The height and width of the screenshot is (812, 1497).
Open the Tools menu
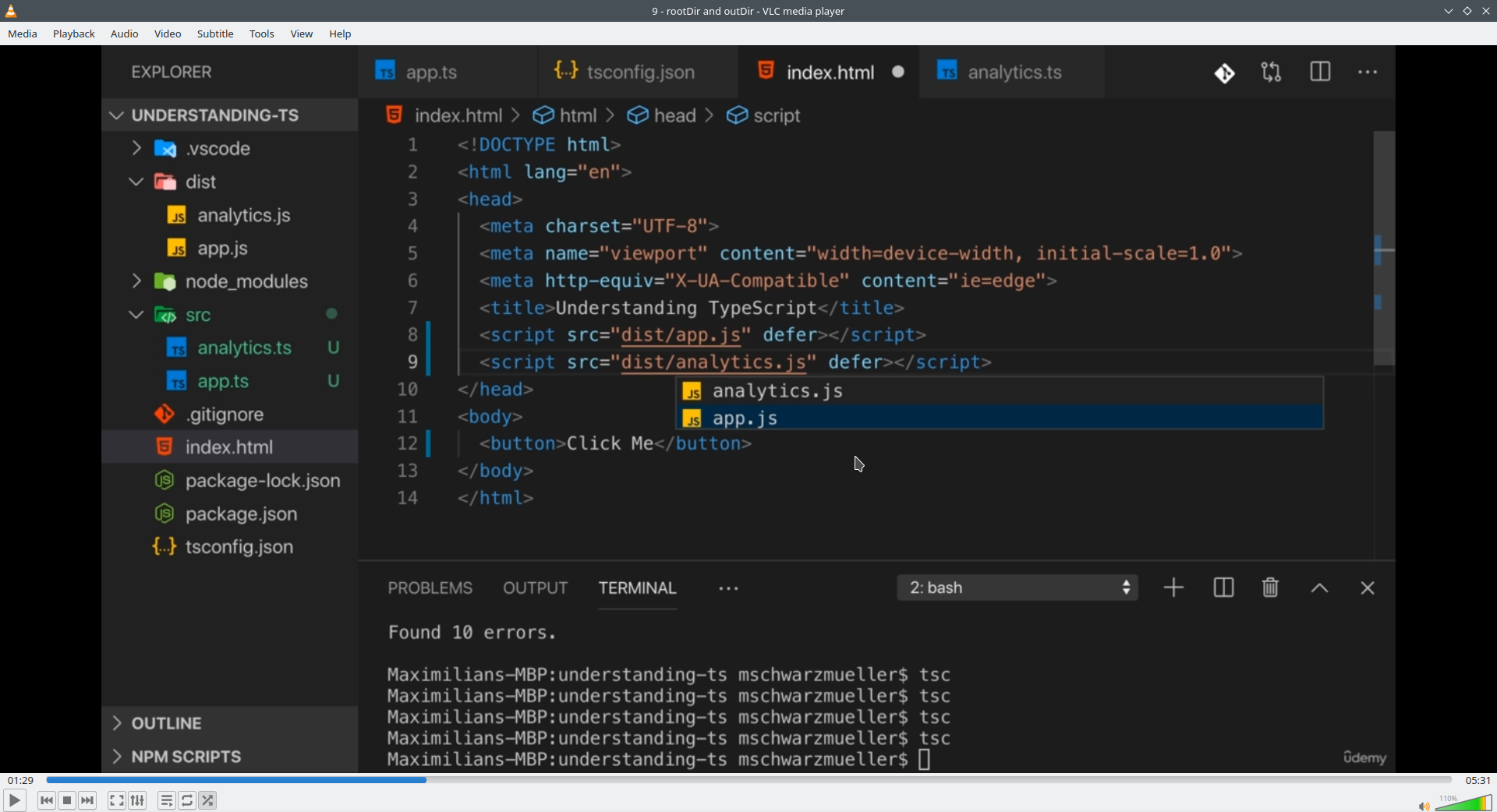click(262, 34)
